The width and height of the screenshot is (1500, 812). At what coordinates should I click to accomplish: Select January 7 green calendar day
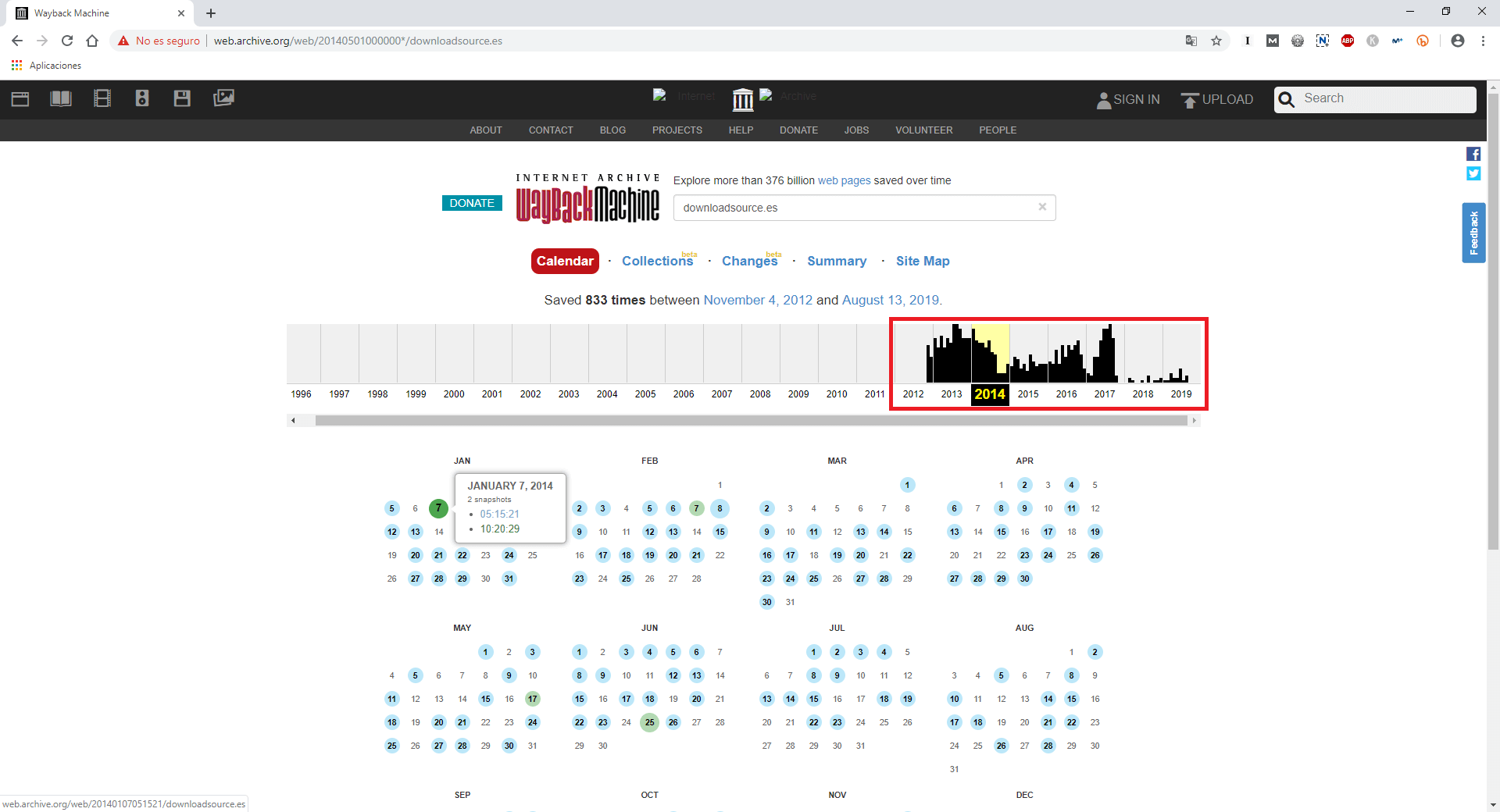(x=438, y=508)
